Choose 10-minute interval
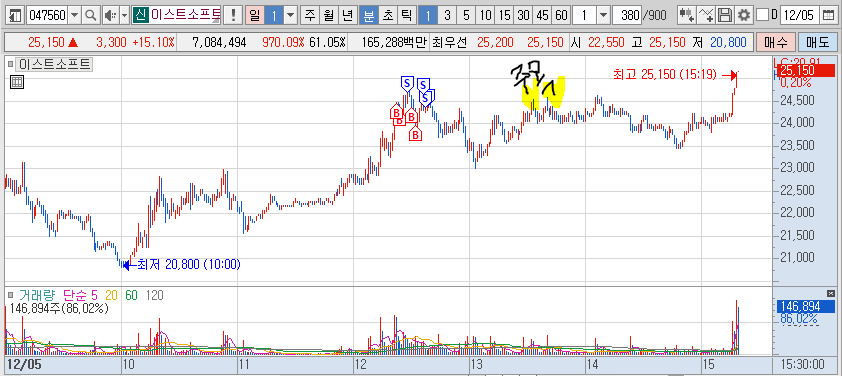This screenshot has height=376, width=842. [x=485, y=15]
